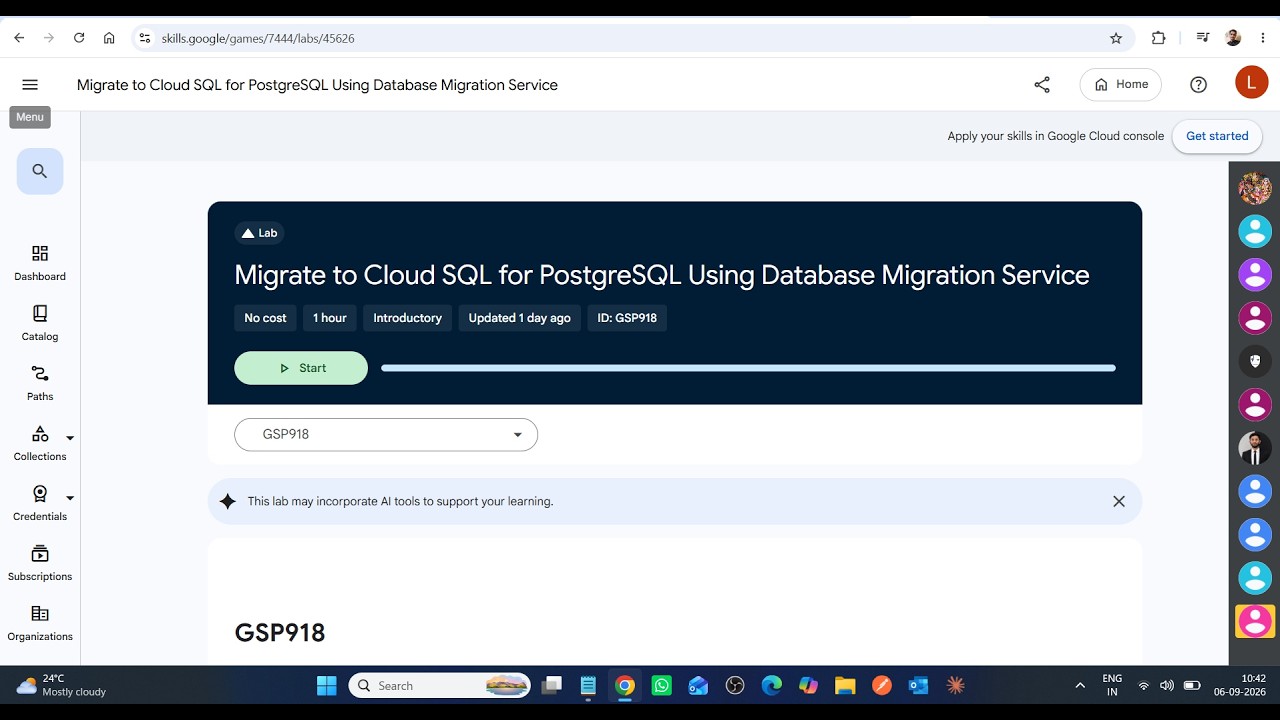1280x720 pixels.
Task: Open Microsoft Edge from the taskbar
Action: point(771,685)
